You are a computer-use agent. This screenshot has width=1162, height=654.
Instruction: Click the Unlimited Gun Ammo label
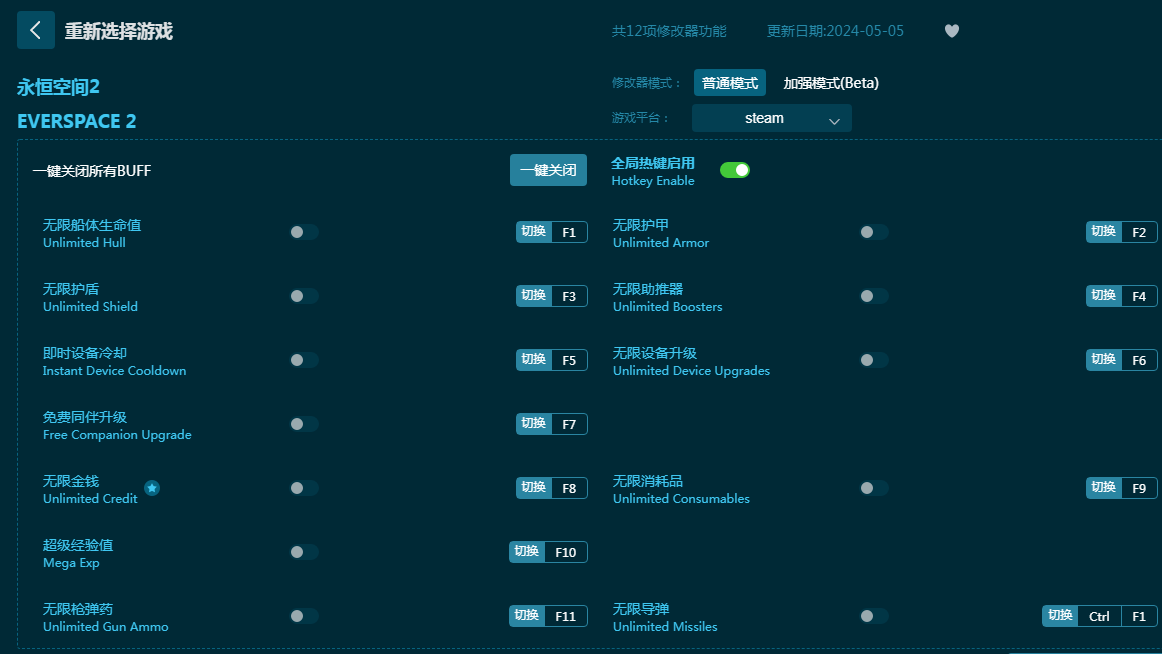(105, 627)
